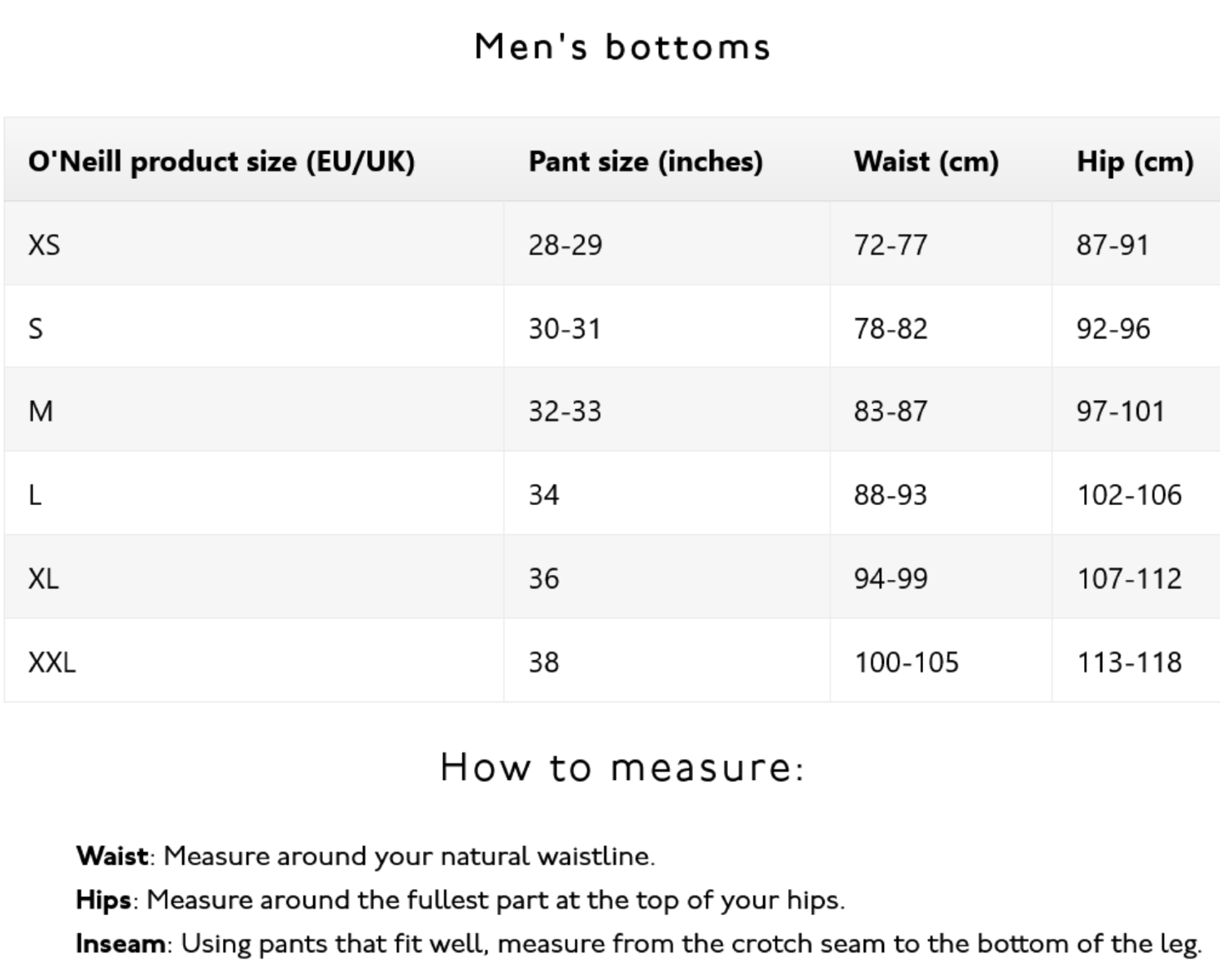The width and height of the screenshot is (1220, 980).
Task: Select the XL size row label
Action: click(43, 578)
